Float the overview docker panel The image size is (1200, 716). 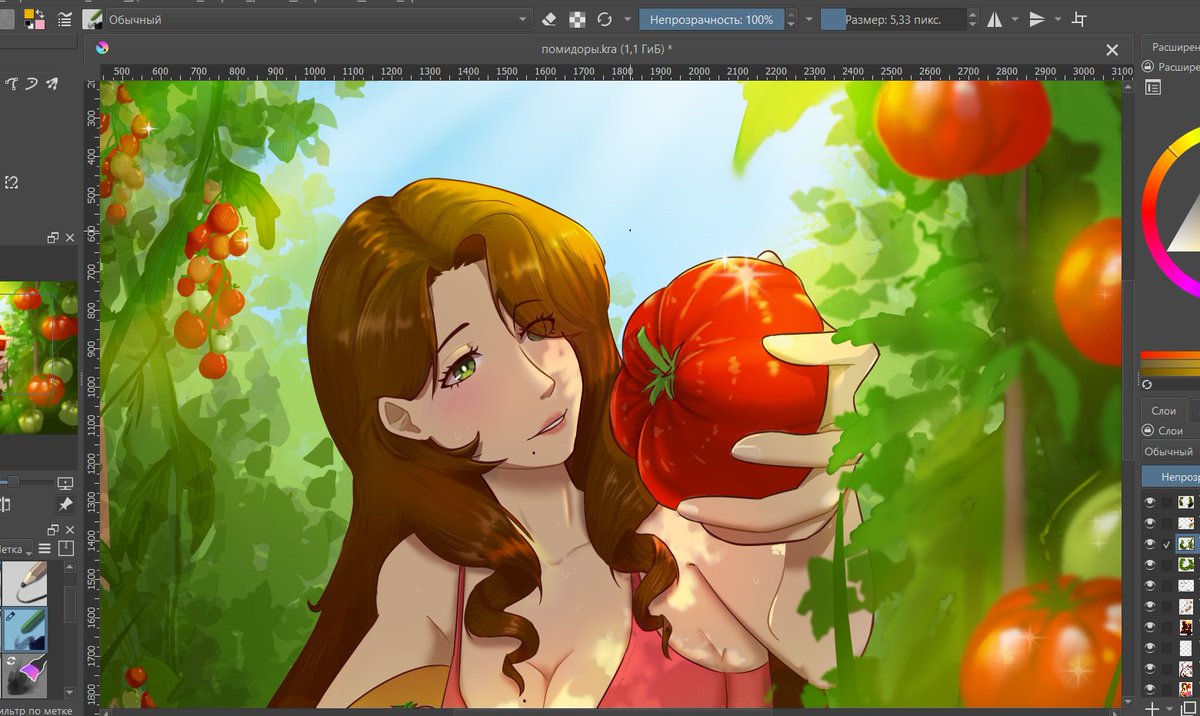[x=53, y=238]
